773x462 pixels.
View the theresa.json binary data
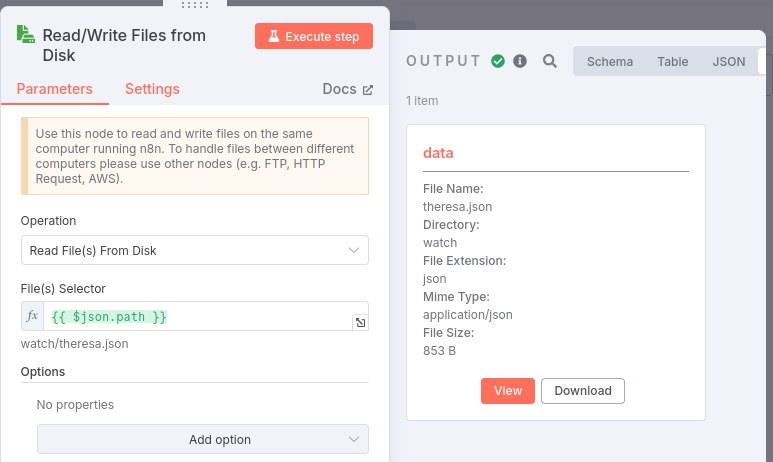(508, 391)
